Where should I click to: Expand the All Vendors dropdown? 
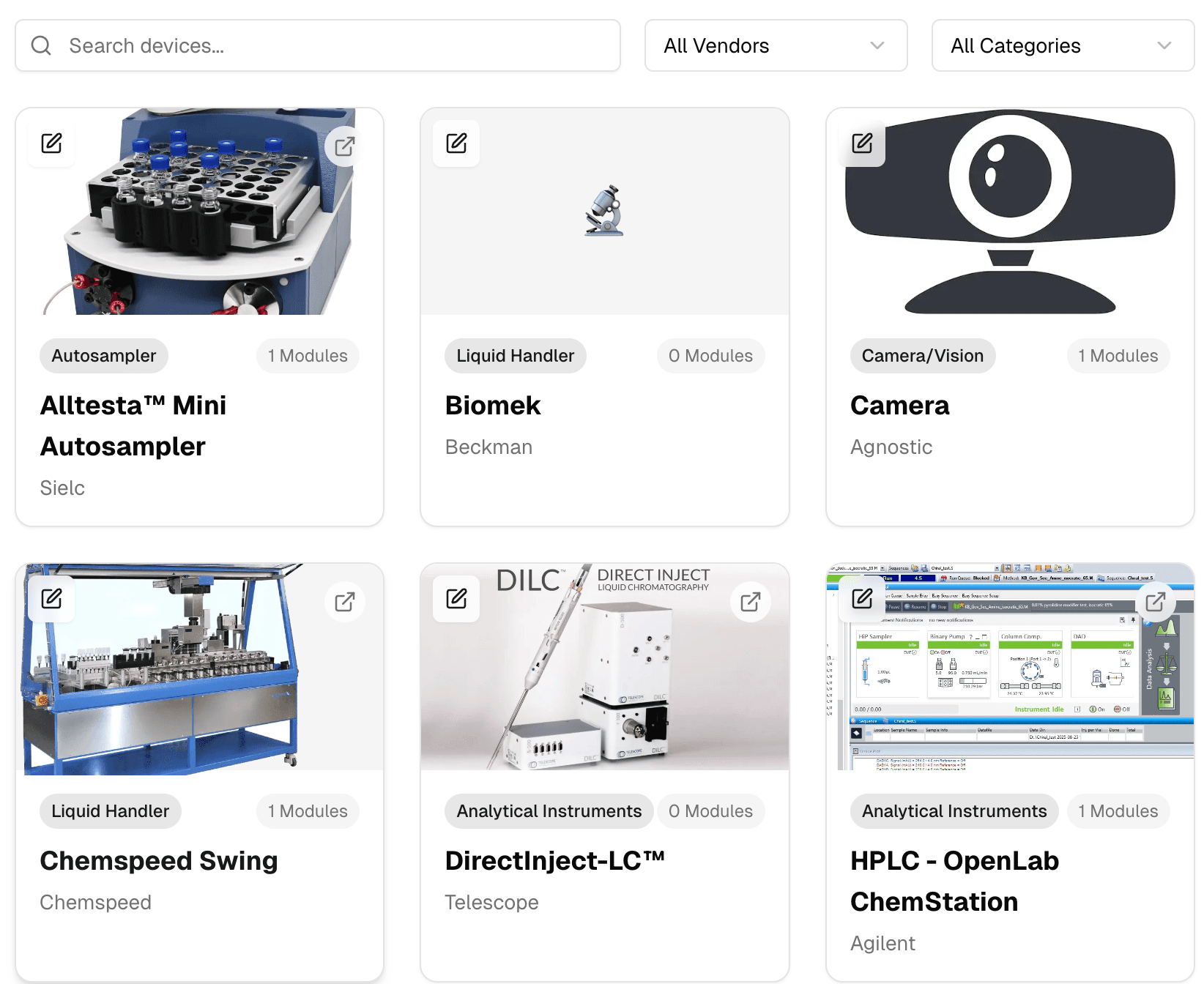click(x=776, y=45)
